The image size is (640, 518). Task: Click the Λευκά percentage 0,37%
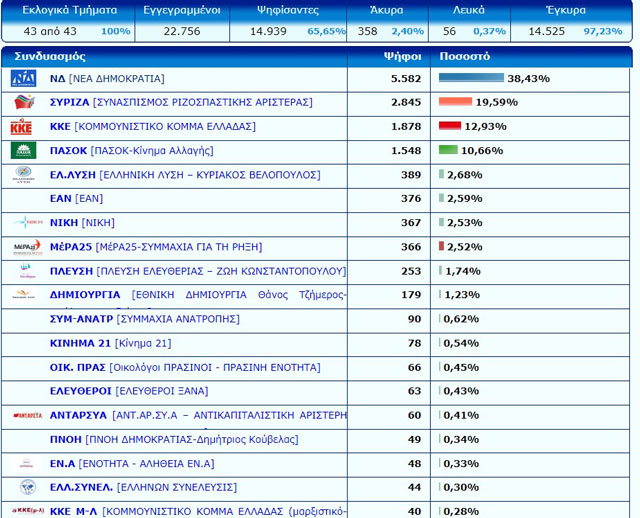(489, 31)
